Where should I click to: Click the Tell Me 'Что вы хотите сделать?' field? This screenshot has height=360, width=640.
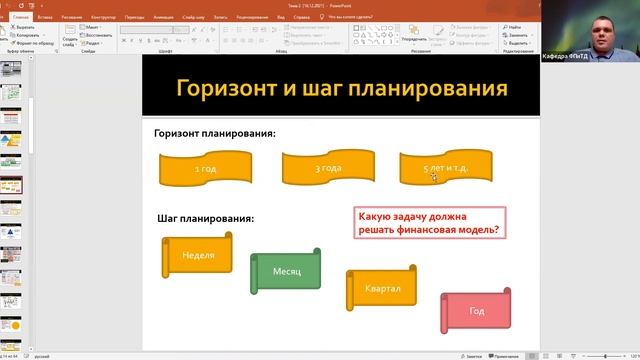[351, 17]
